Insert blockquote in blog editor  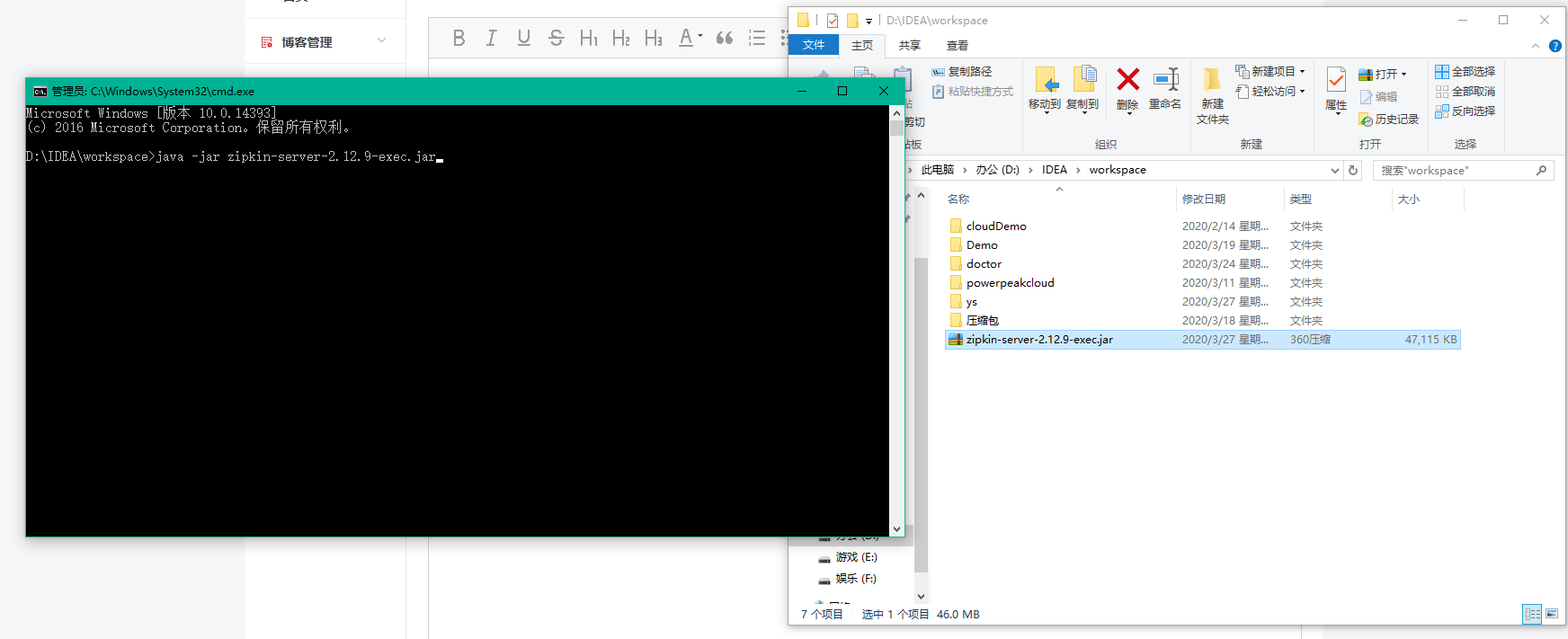pos(725,38)
